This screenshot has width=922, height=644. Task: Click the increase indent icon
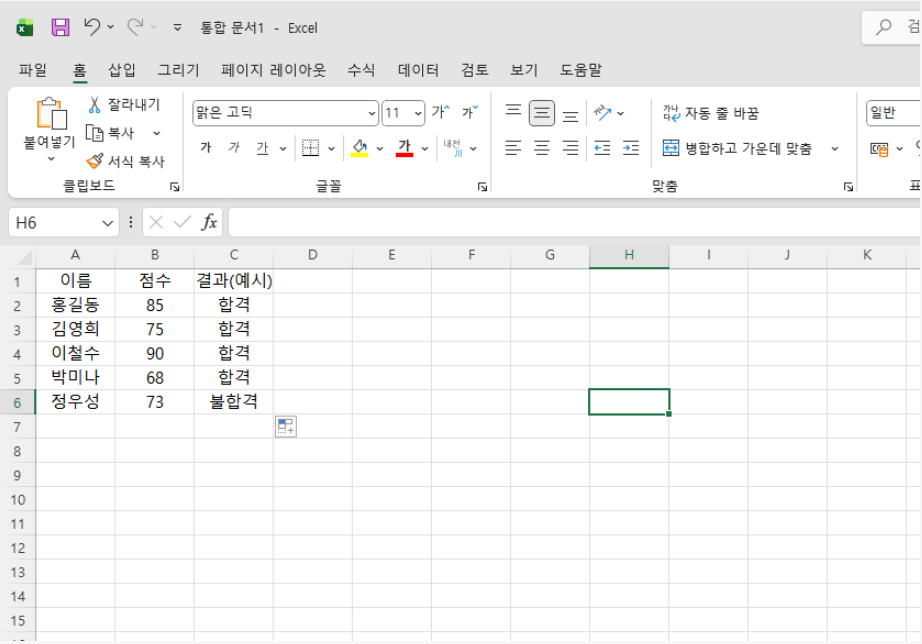pyautogui.click(x=630, y=148)
